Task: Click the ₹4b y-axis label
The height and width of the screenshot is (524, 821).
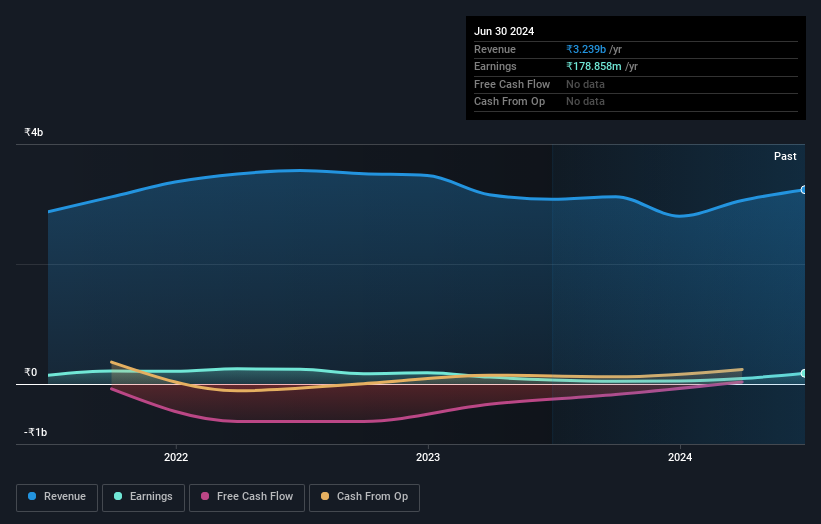Action: pyautogui.click(x=34, y=132)
